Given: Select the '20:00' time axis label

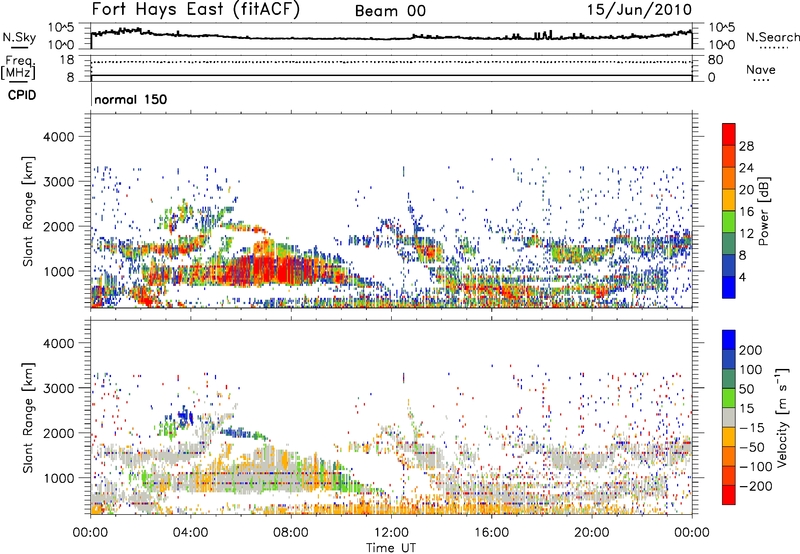Looking at the screenshot, I should tap(592, 533).
